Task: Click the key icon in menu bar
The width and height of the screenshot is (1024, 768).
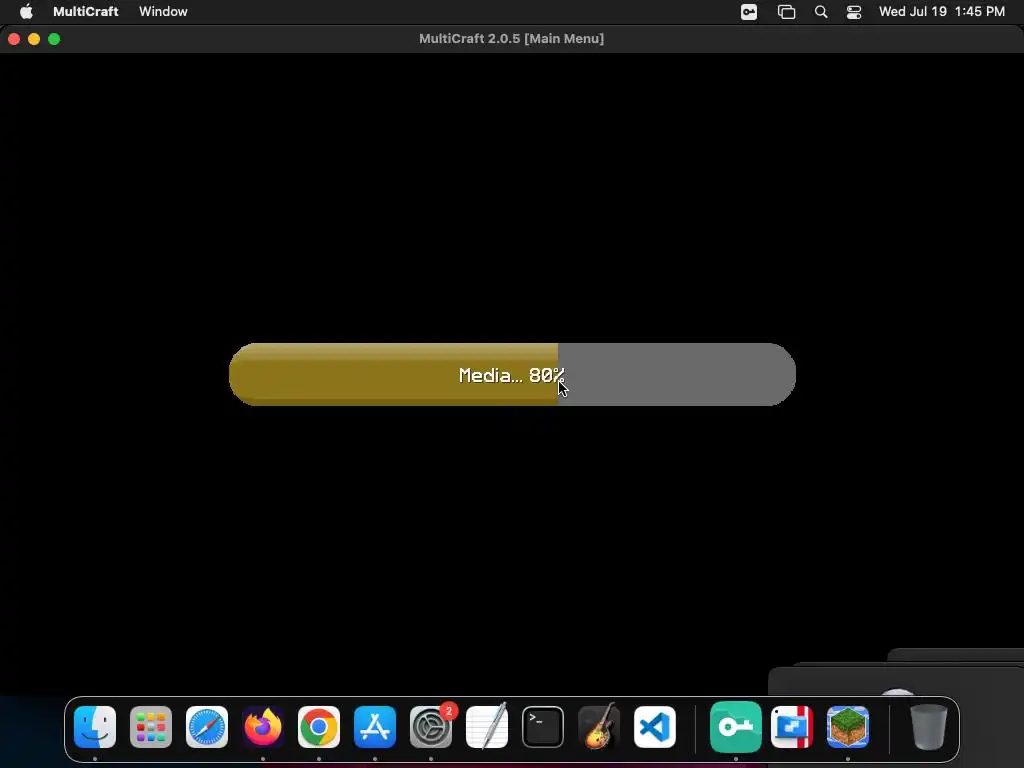Action: 749,12
